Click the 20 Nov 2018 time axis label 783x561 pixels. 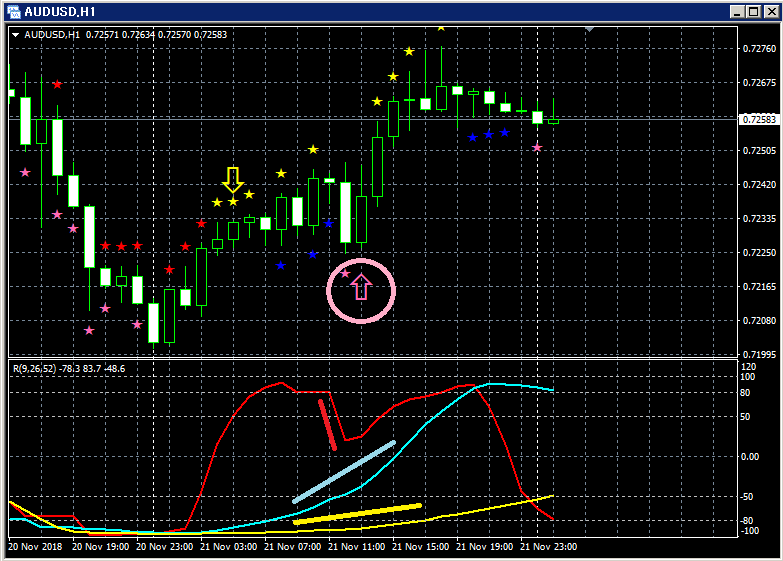(x=35, y=547)
